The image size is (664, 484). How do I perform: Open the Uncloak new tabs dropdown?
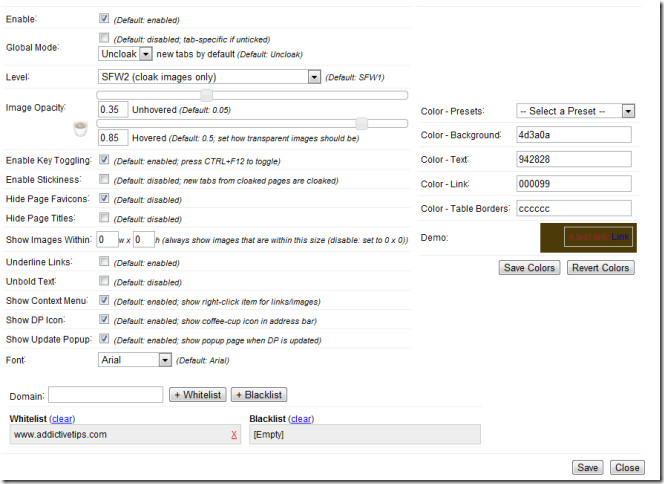pos(125,54)
